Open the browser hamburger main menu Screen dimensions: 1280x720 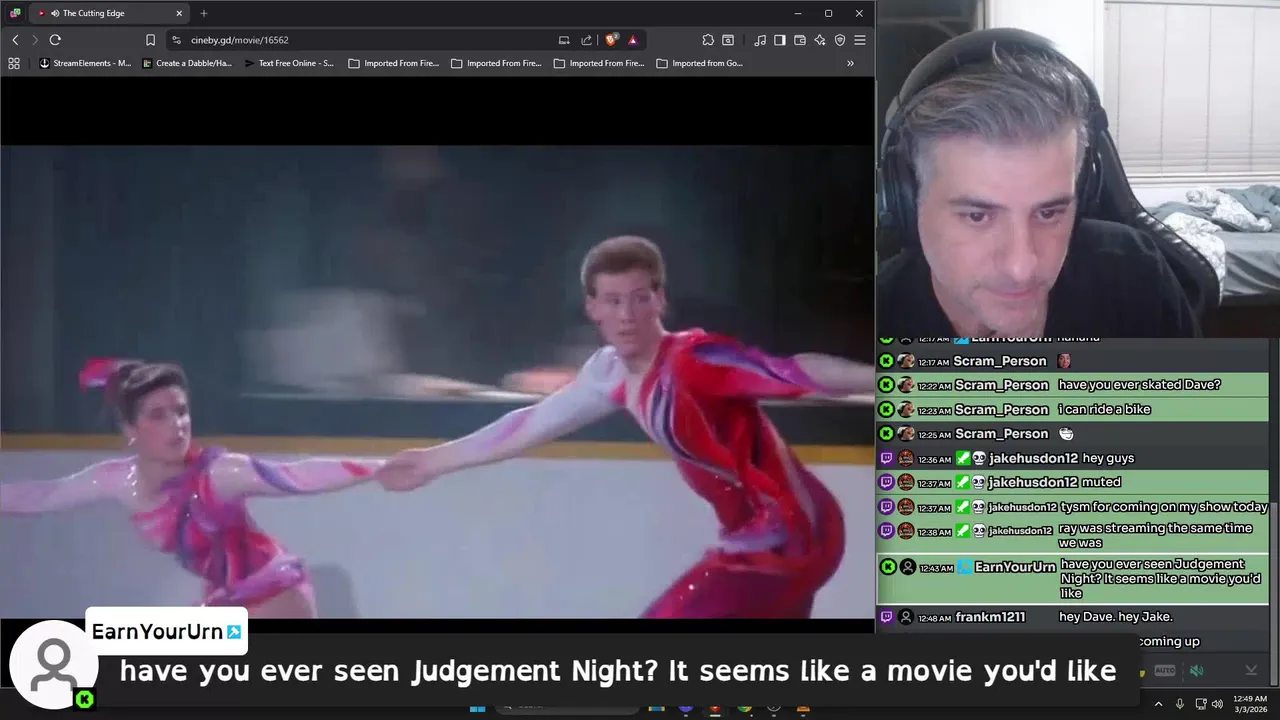click(x=860, y=40)
